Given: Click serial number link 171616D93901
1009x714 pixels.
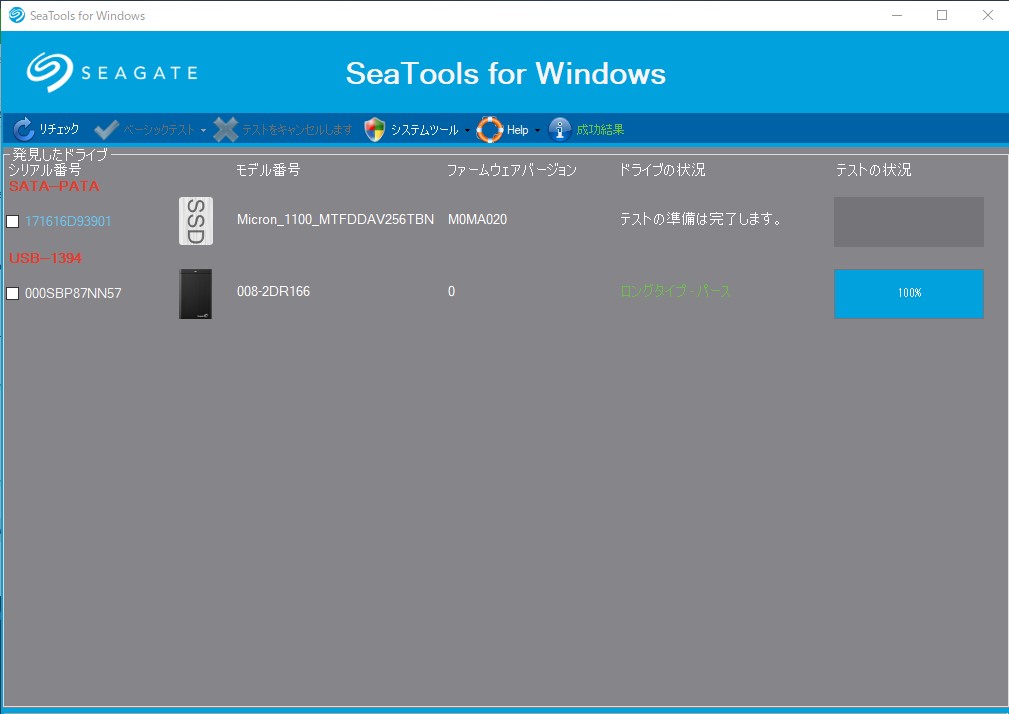Looking at the screenshot, I should [x=68, y=221].
